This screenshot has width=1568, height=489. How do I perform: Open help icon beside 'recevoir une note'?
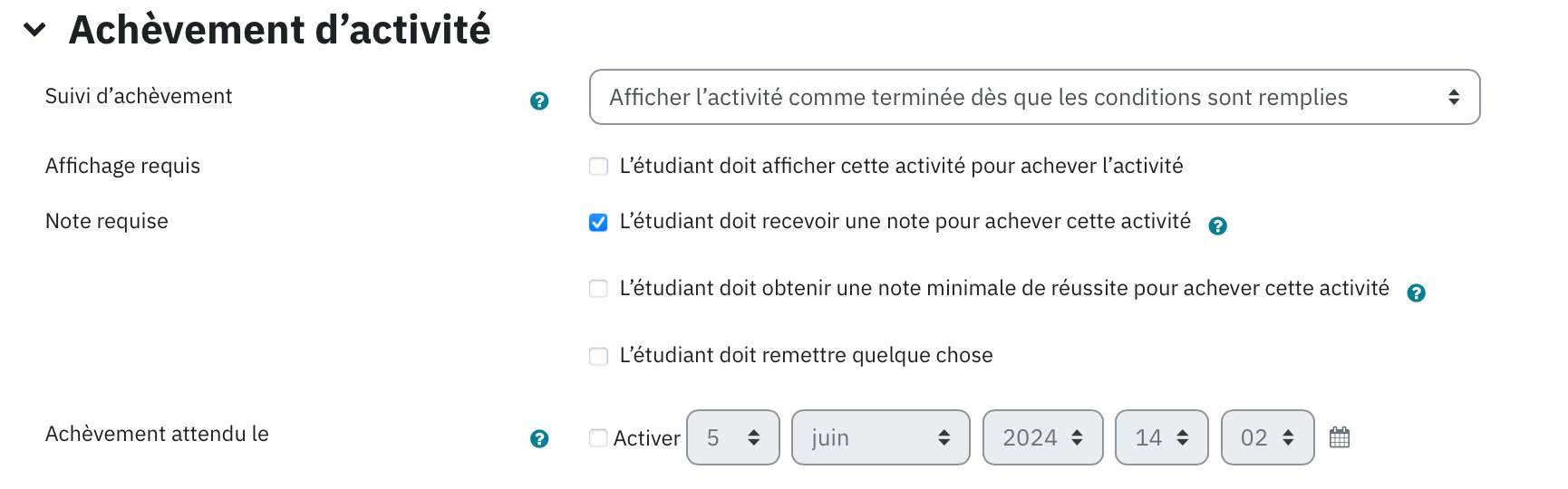tap(1218, 225)
